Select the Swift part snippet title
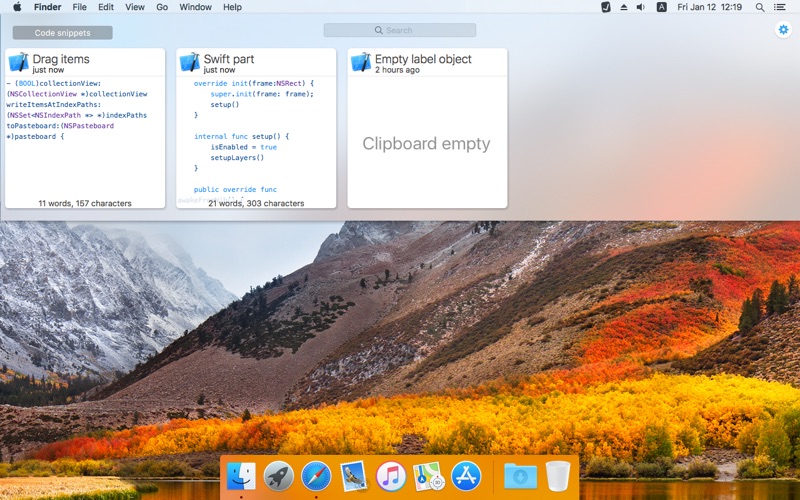 tap(229, 59)
